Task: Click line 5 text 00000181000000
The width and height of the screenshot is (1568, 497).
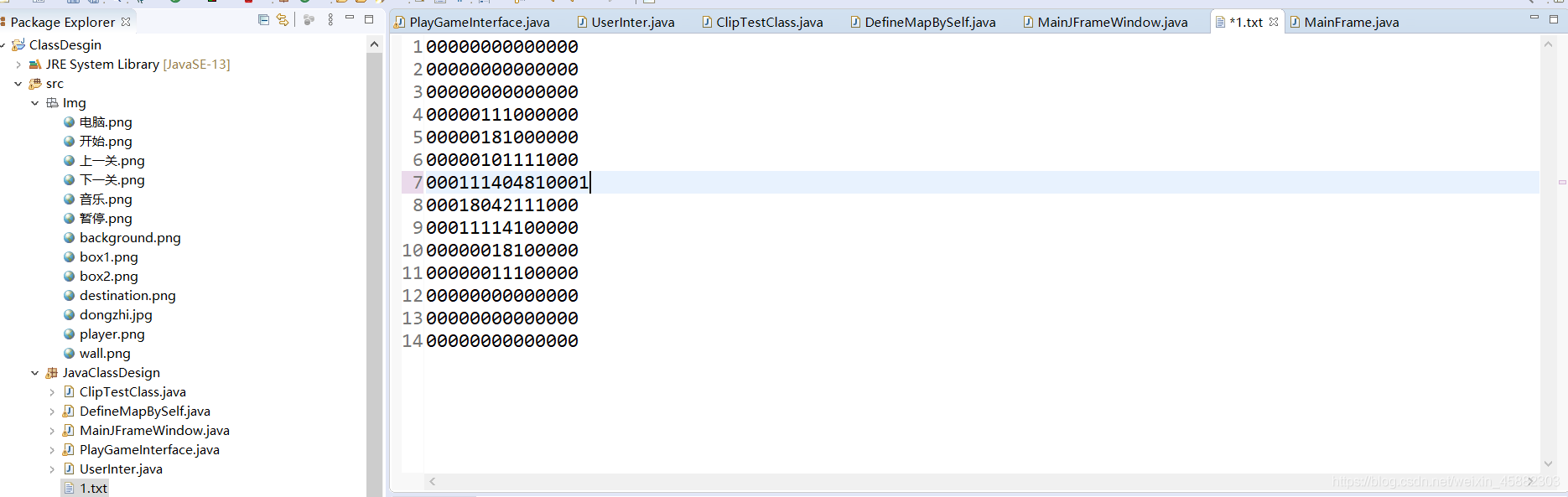Action: coord(502,137)
